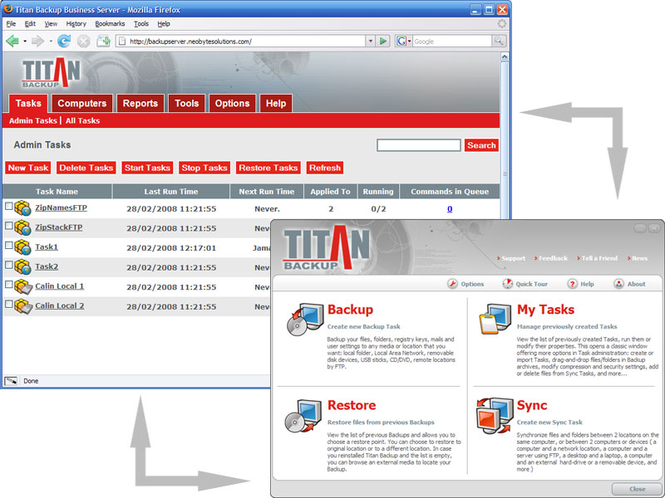
Task: Select the Calin Local 1 checkbox
Action: point(9,284)
